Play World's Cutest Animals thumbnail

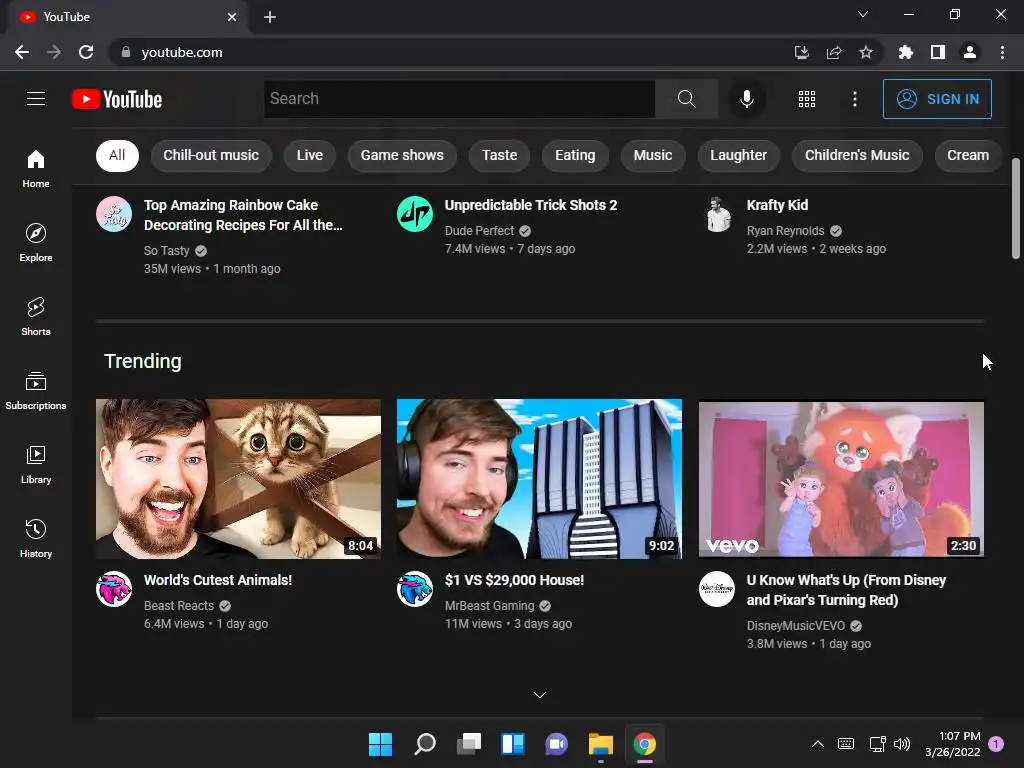pyautogui.click(x=238, y=479)
